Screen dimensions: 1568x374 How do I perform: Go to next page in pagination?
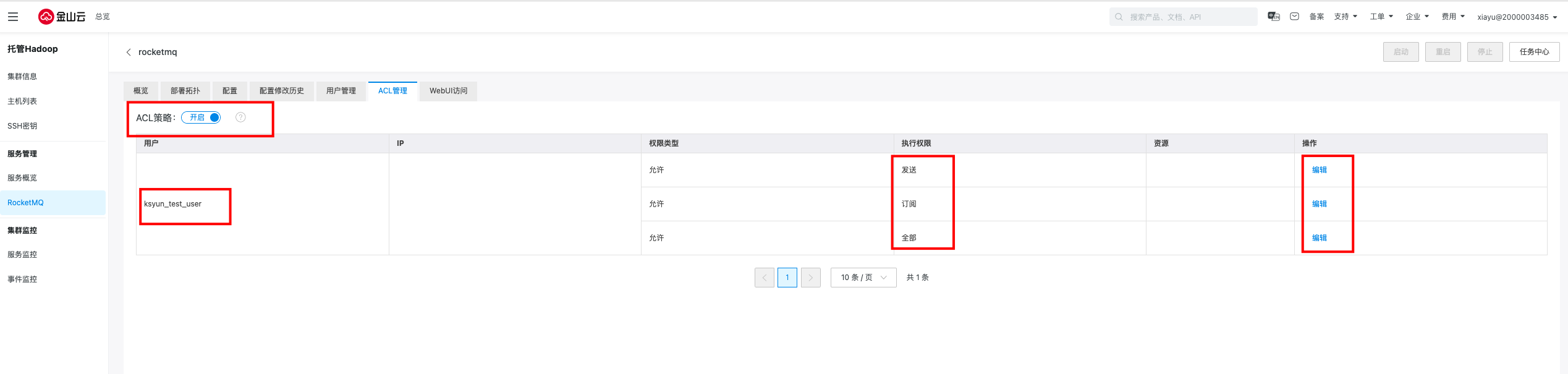811,278
